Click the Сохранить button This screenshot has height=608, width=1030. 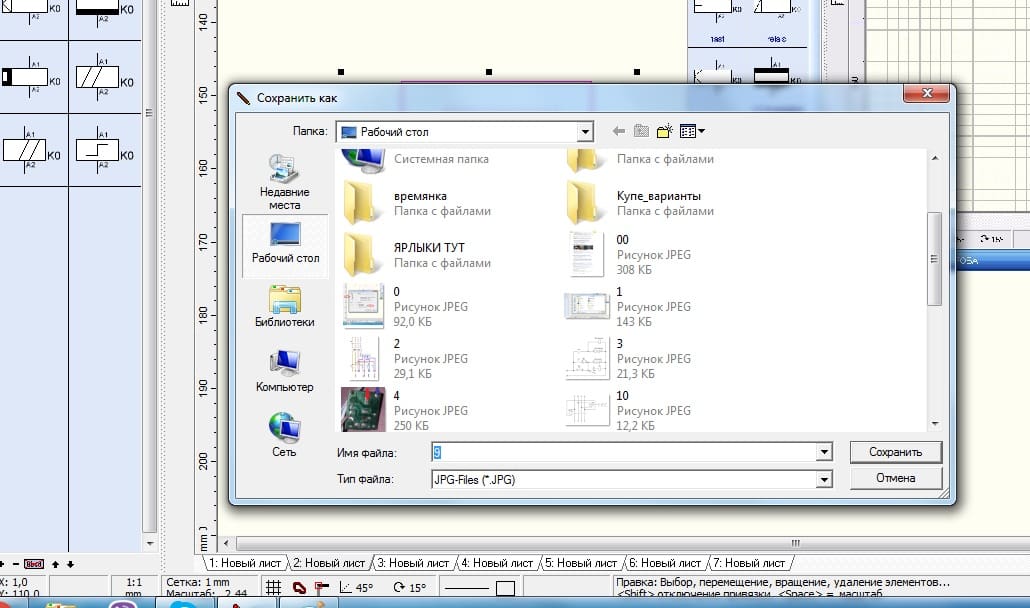pyautogui.click(x=895, y=452)
